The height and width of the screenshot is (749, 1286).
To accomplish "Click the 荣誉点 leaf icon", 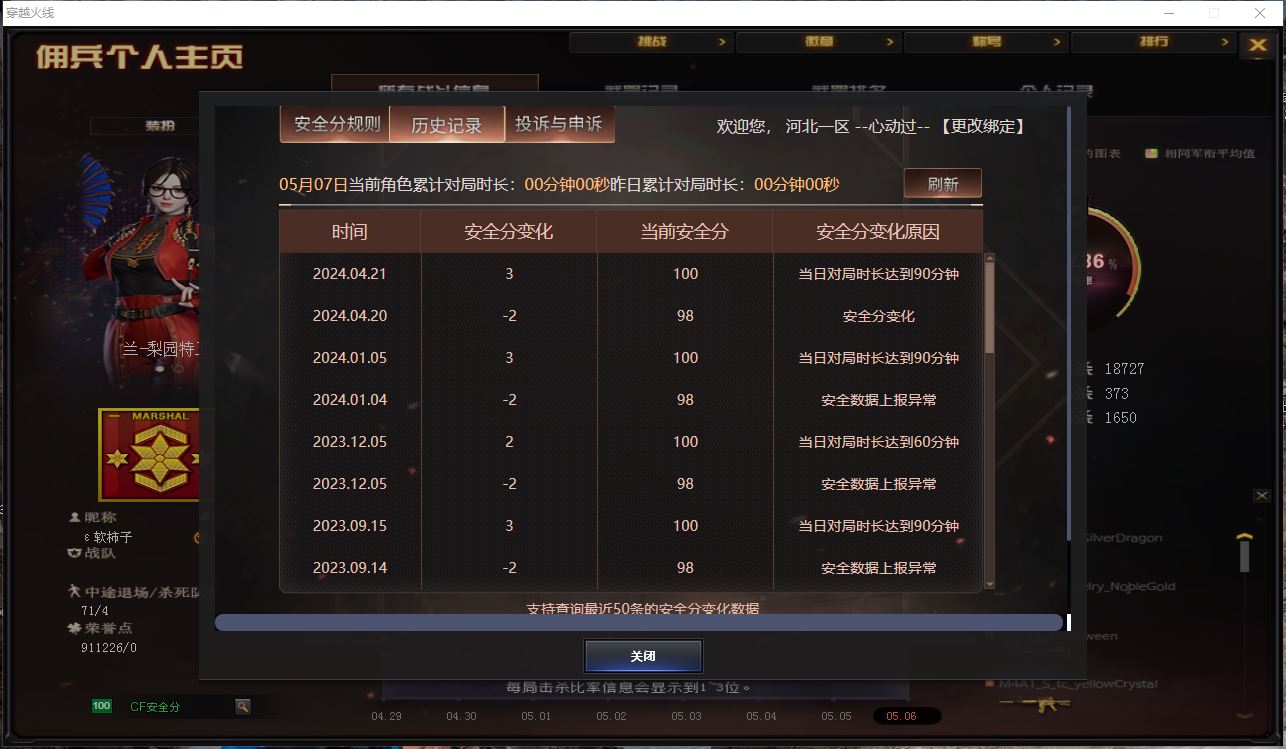I will [x=73, y=628].
